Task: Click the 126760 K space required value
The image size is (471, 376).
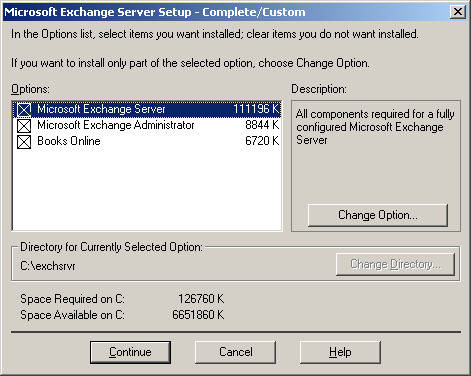Action: click(x=201, y=299)
